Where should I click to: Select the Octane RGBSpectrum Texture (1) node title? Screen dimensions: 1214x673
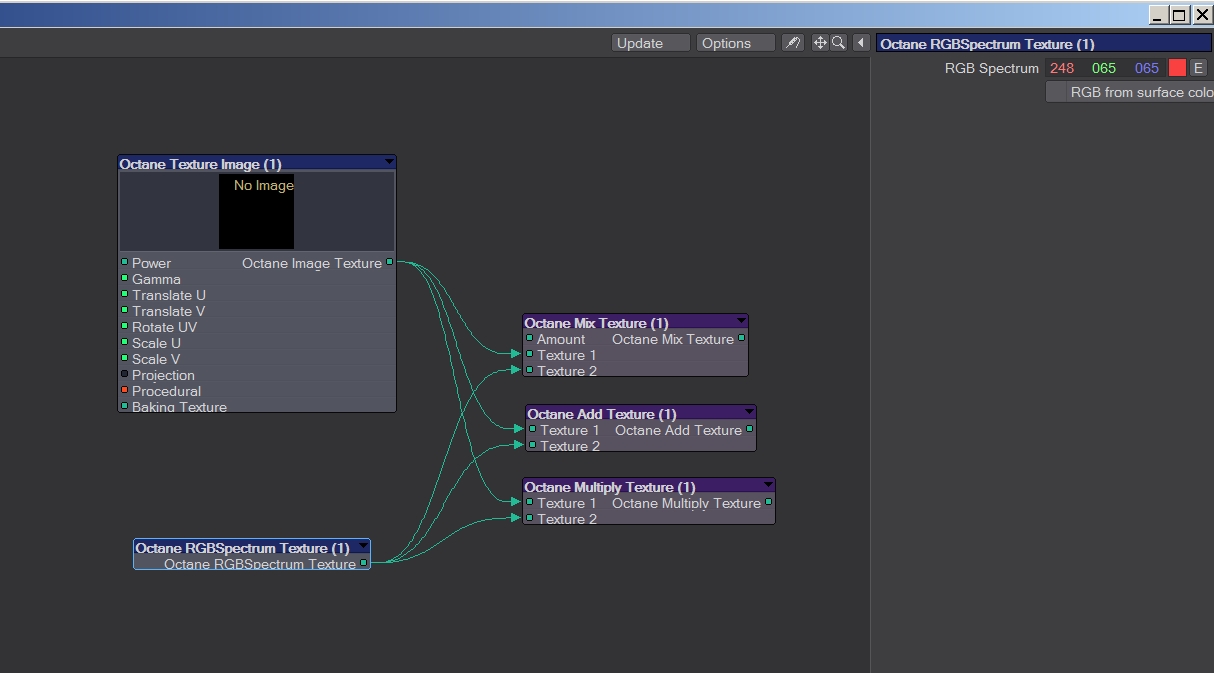tap(242, 548)
